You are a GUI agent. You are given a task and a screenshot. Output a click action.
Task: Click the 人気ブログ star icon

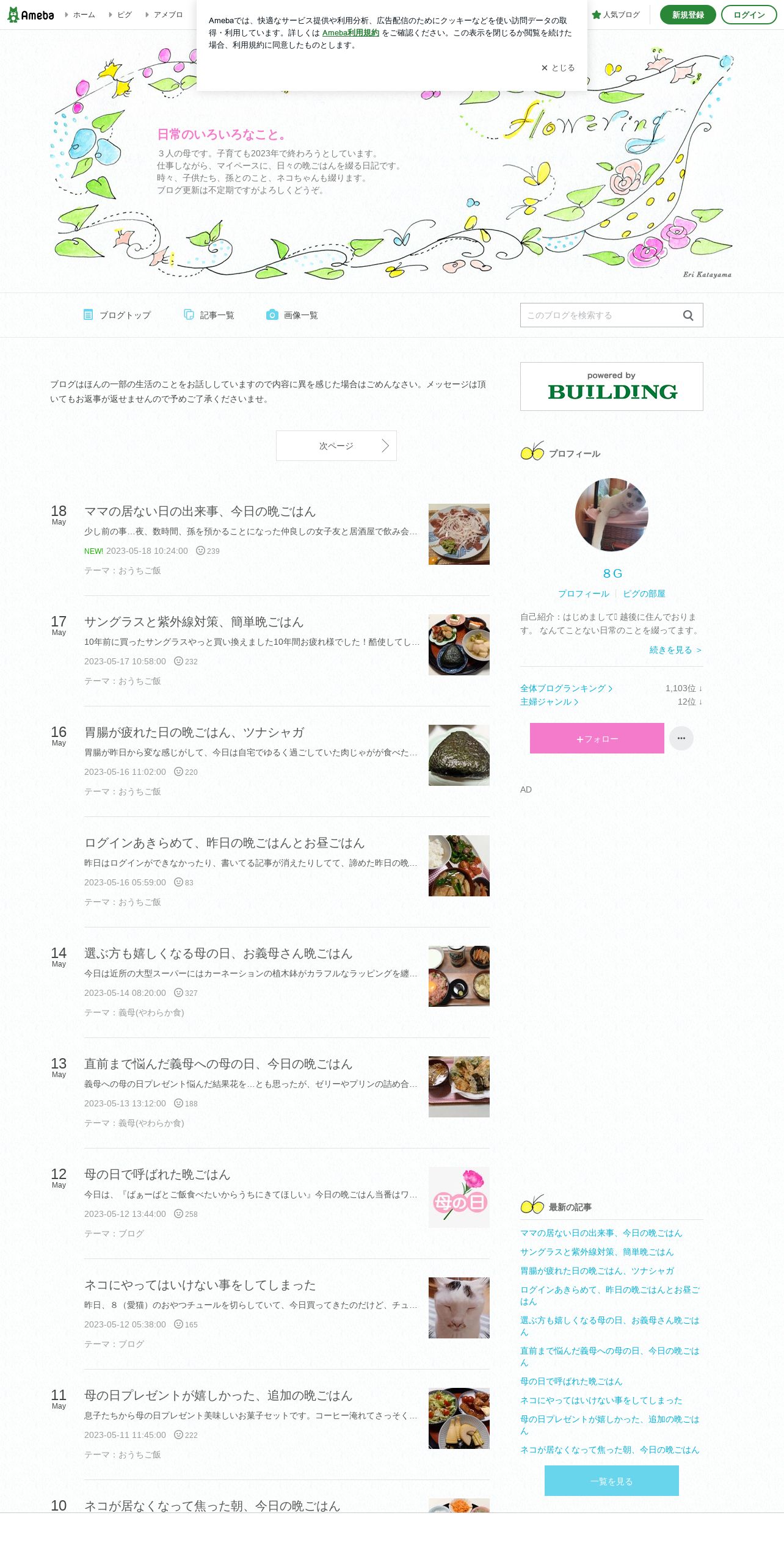click(x=597, y=15)
